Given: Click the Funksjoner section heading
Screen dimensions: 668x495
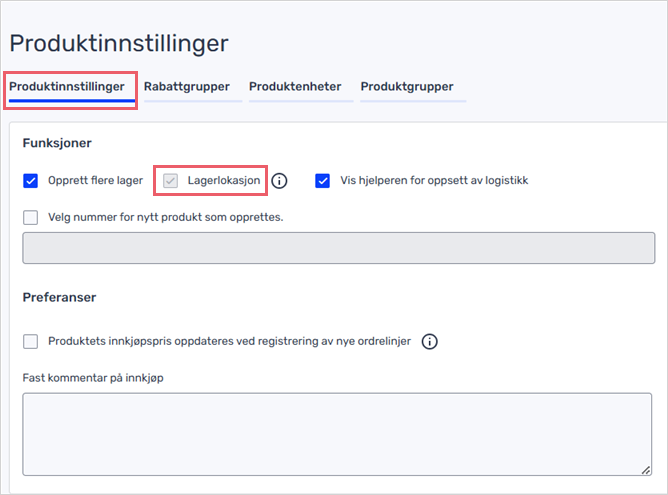Looking at the screenshot, I should (x=57, y=143).
